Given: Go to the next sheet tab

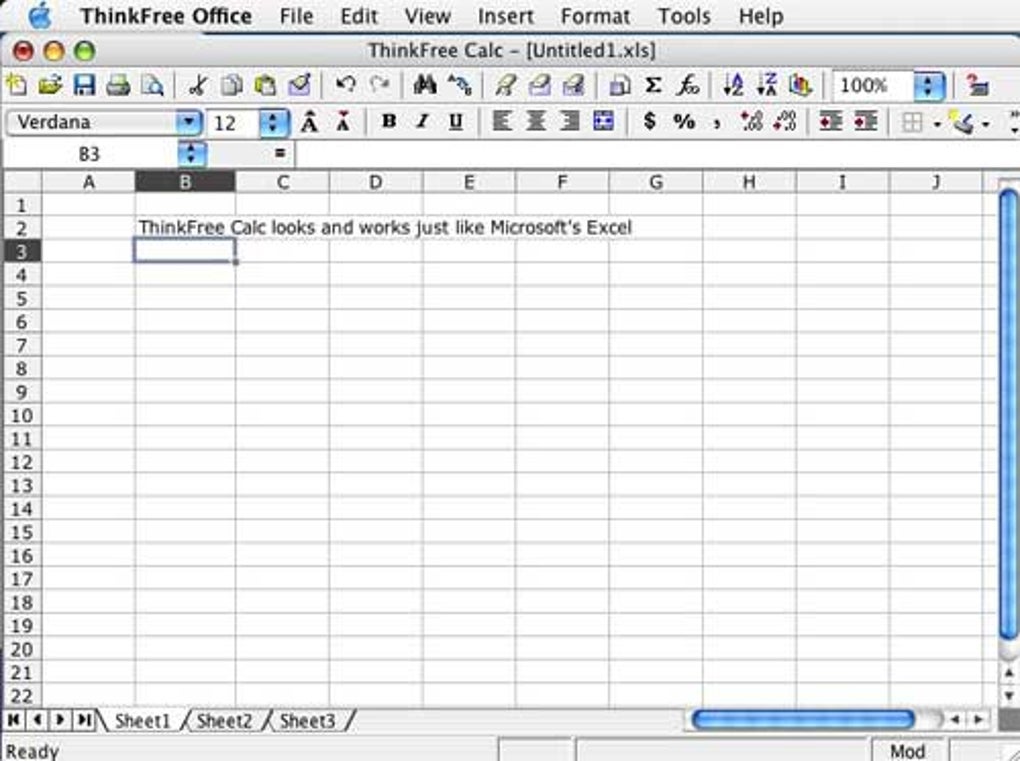Looking at the screenshot, I should (60, 719).
